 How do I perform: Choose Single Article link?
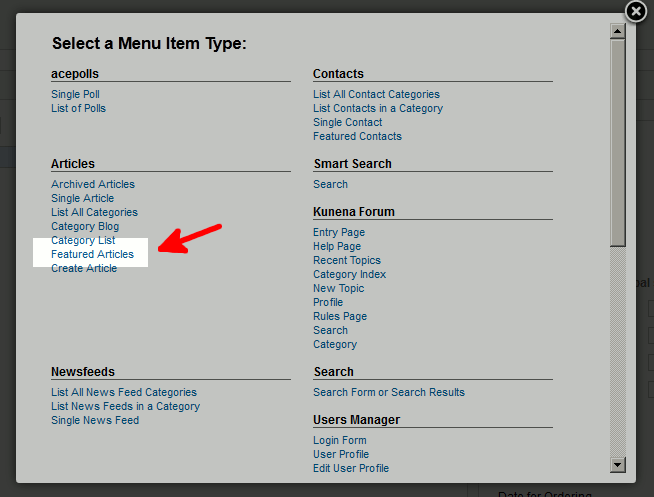click(83, 198)
